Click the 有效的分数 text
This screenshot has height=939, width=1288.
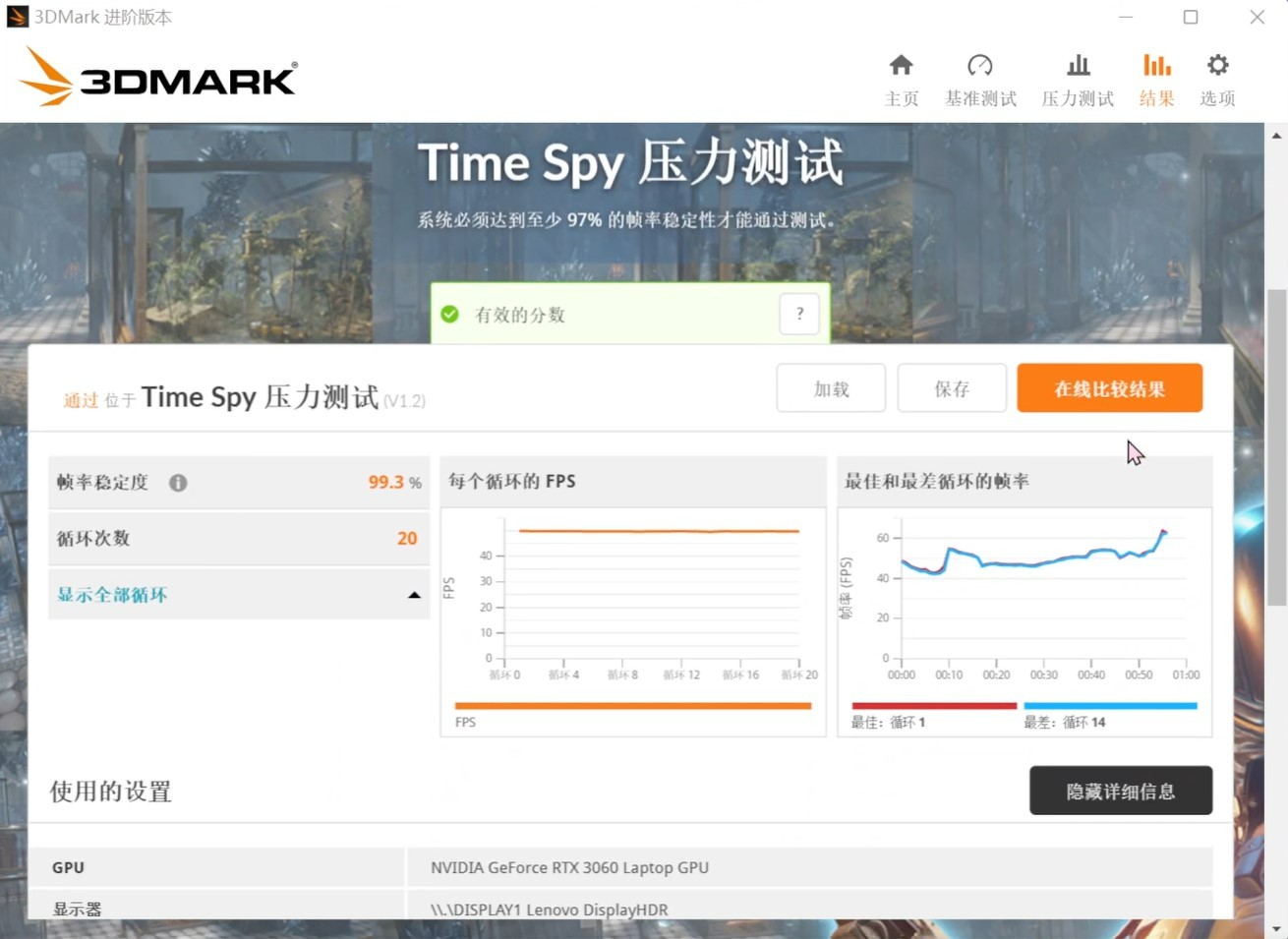point(519,315)
